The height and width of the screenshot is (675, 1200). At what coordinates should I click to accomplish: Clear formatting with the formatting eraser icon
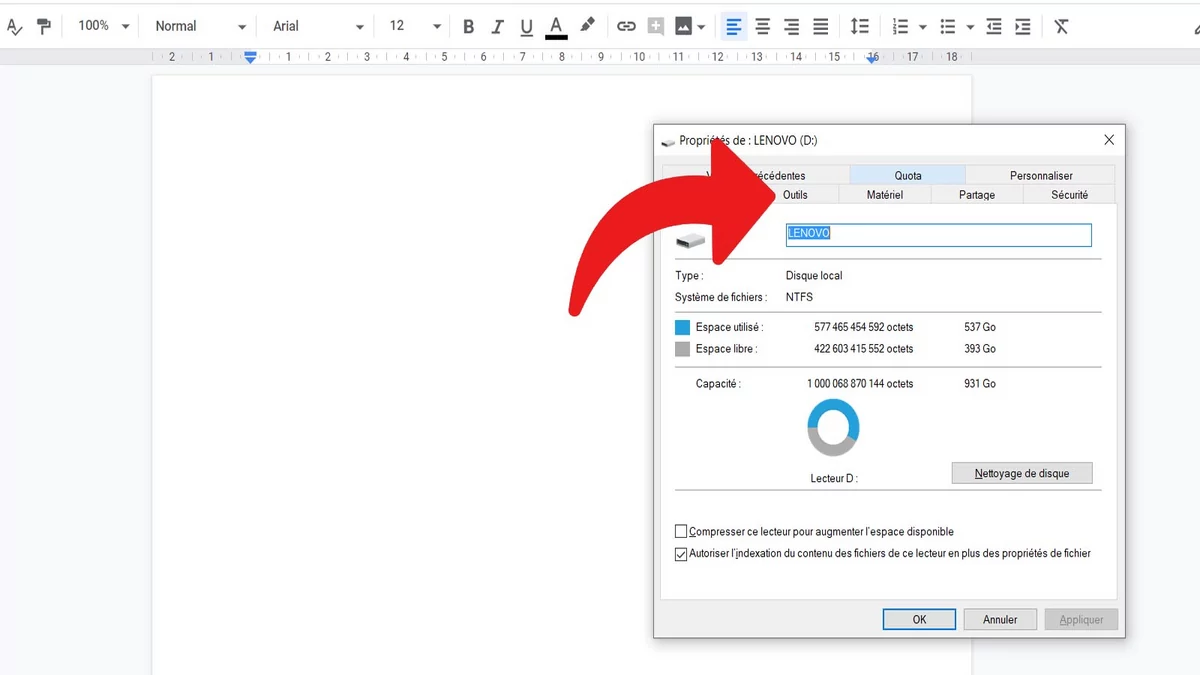pyautogui.click(x=1061, y=26)
